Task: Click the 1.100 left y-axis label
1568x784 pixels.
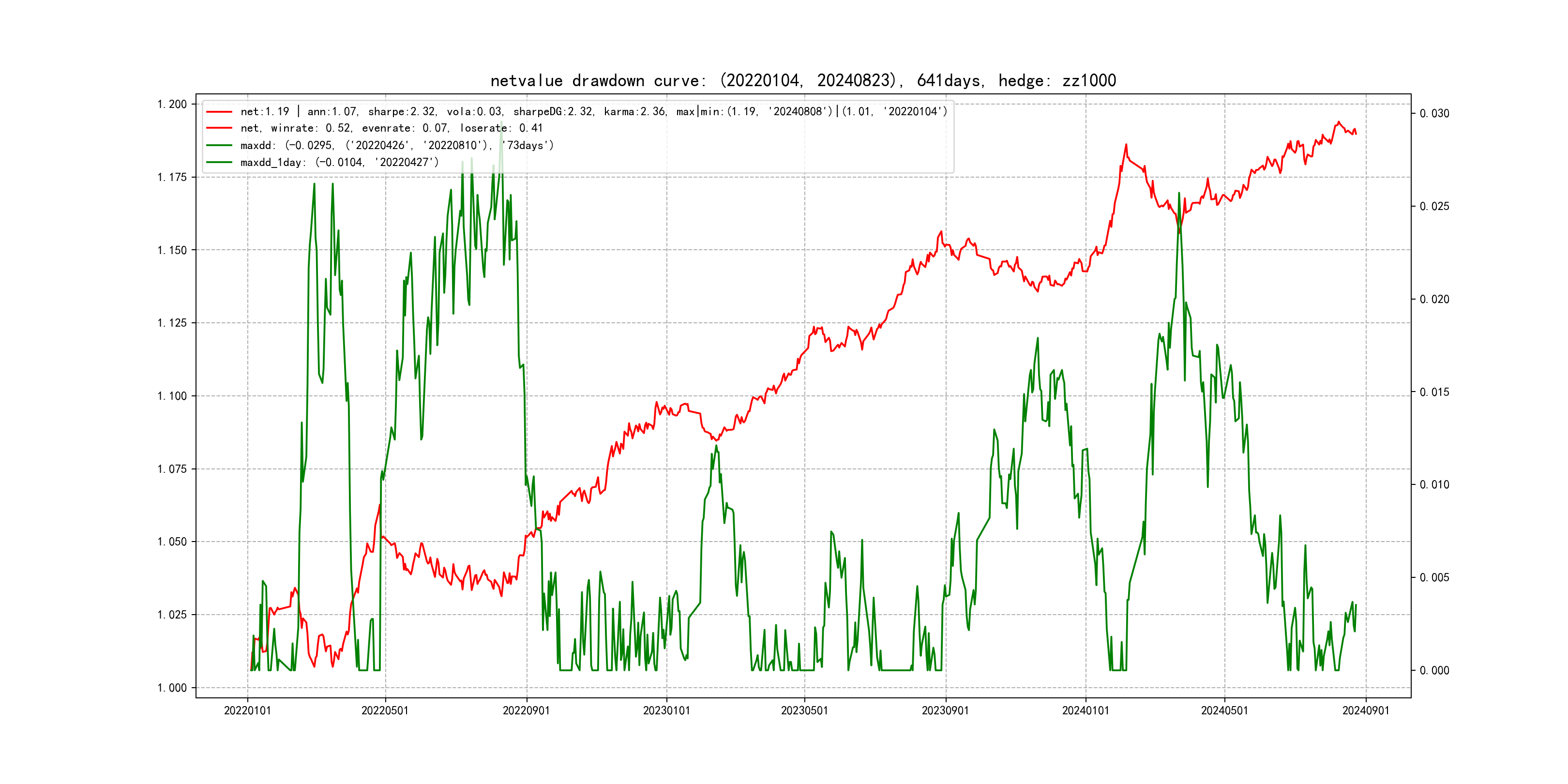Action: [172, 396]
